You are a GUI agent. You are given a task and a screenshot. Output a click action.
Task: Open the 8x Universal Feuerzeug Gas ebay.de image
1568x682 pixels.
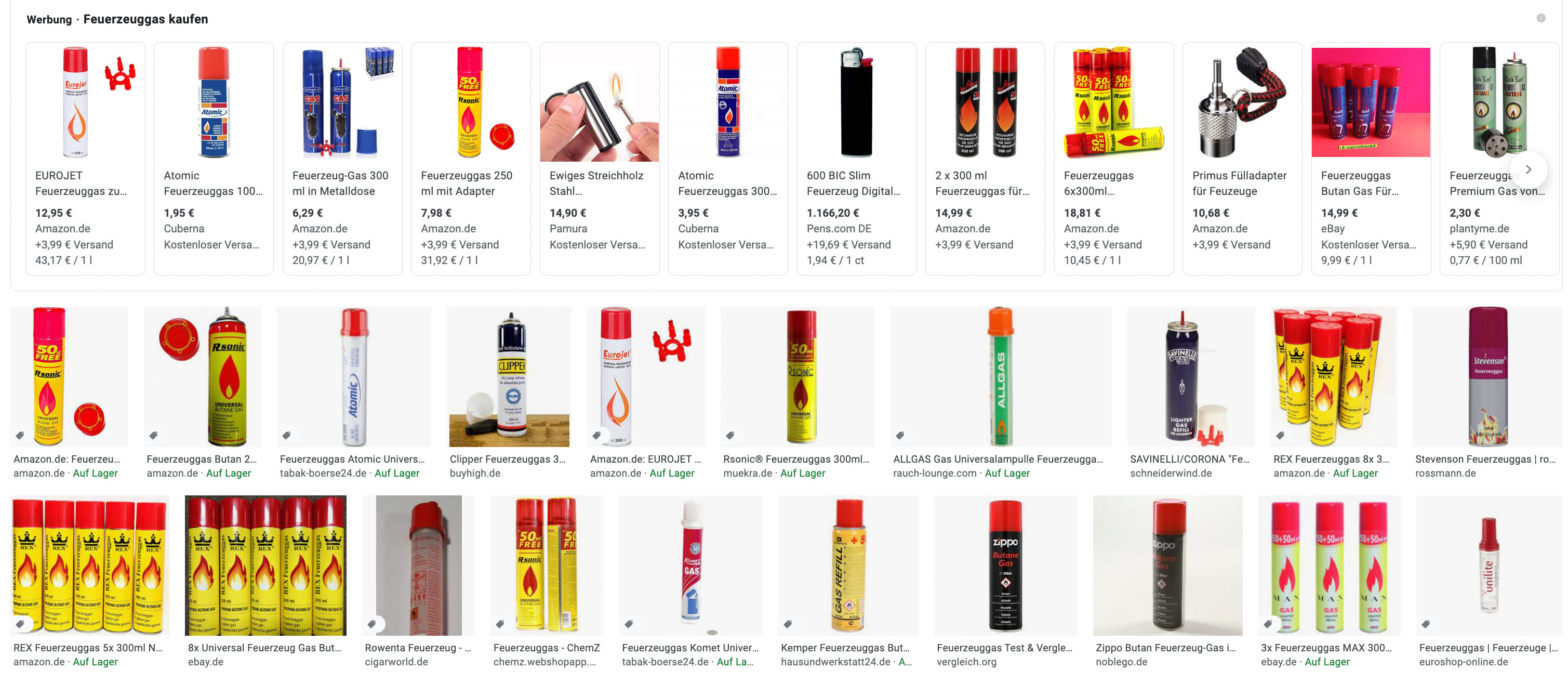coord(265,566)
